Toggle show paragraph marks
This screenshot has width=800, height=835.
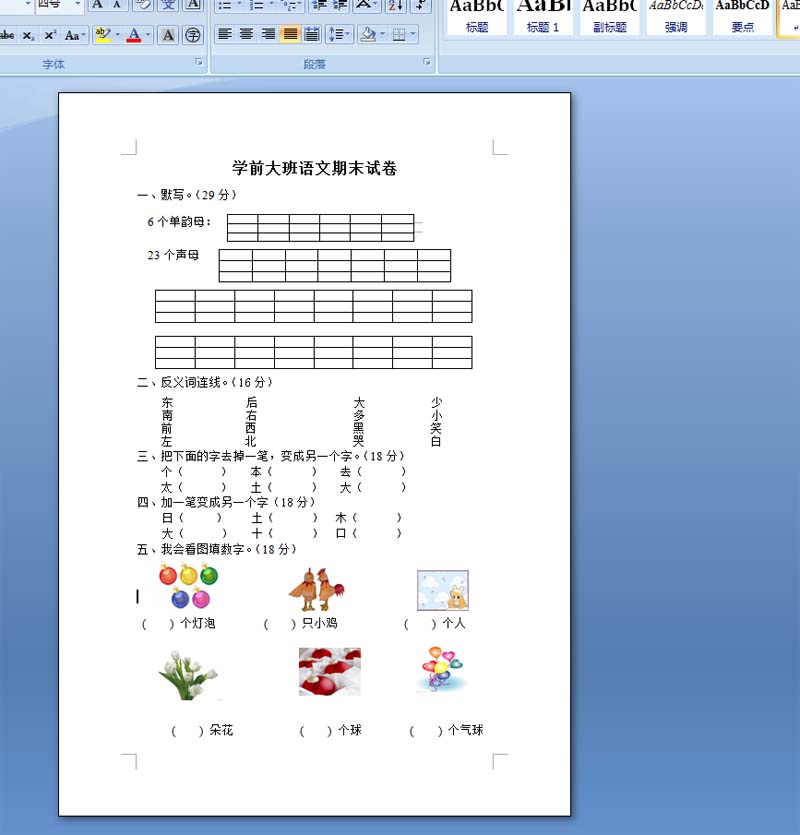click(421, 5)
